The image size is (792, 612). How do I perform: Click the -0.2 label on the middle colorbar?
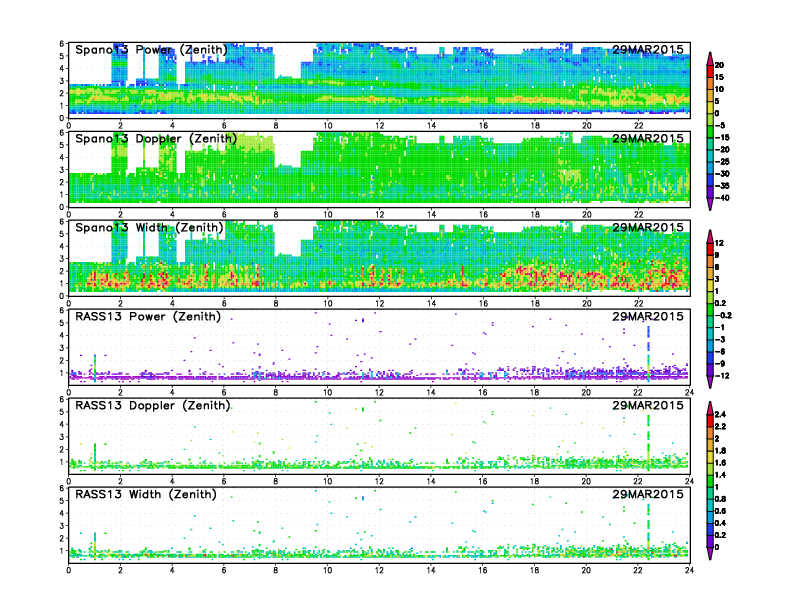pos(723,315)
